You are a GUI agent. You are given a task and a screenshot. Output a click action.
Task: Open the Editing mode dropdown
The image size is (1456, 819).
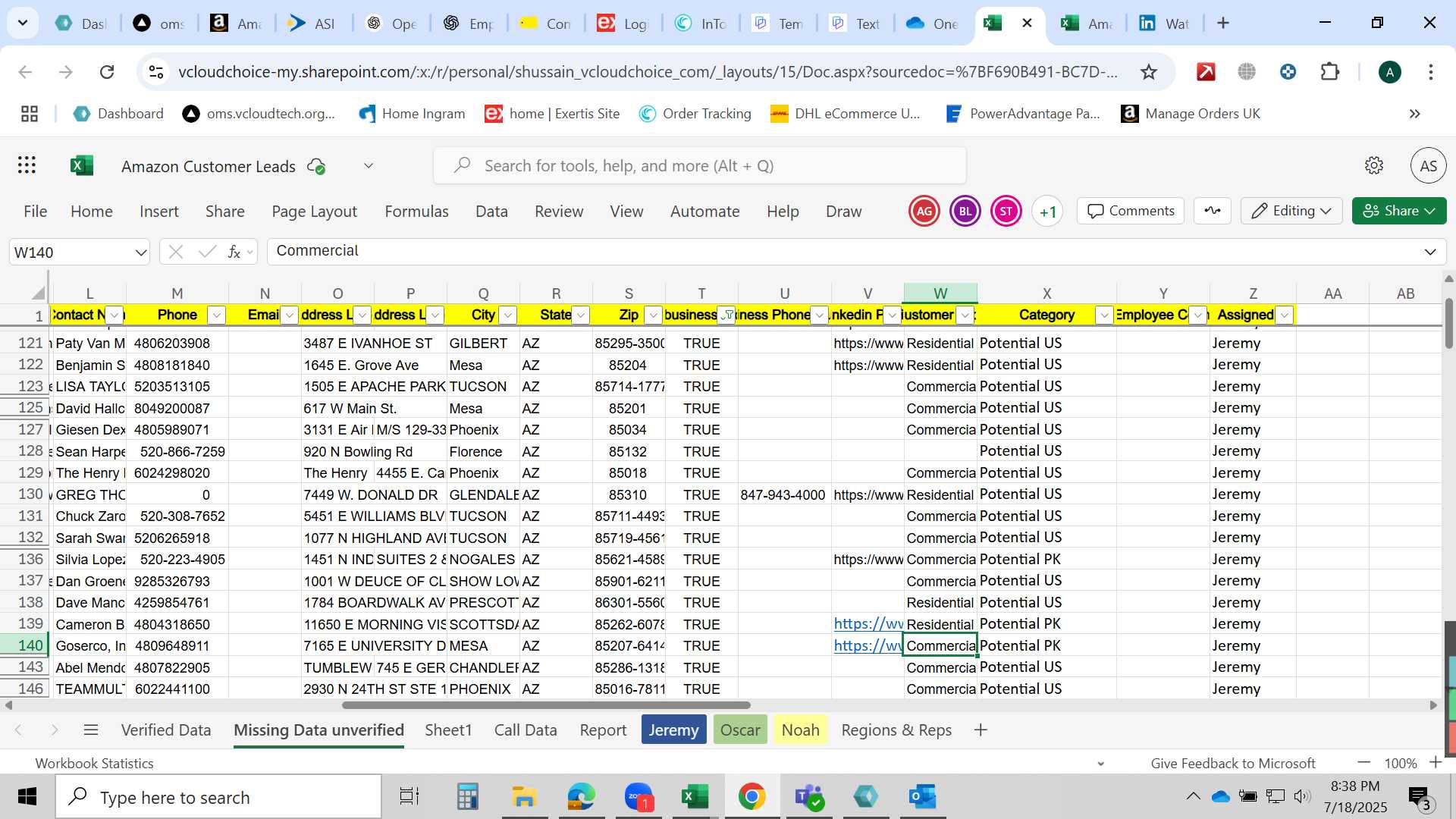tap(1291, 211)
